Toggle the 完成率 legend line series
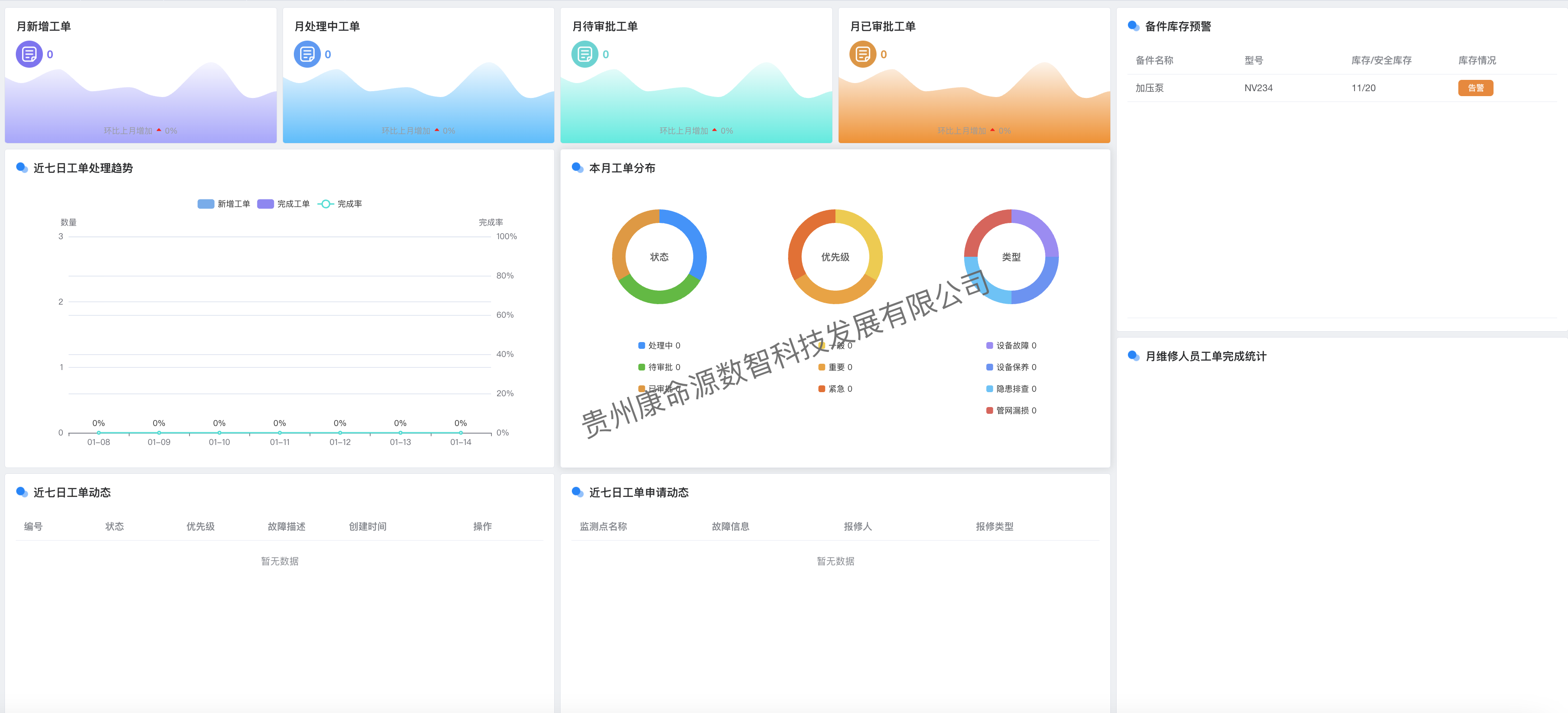Screen dimensions: 1568x713 tap(345, 204)
